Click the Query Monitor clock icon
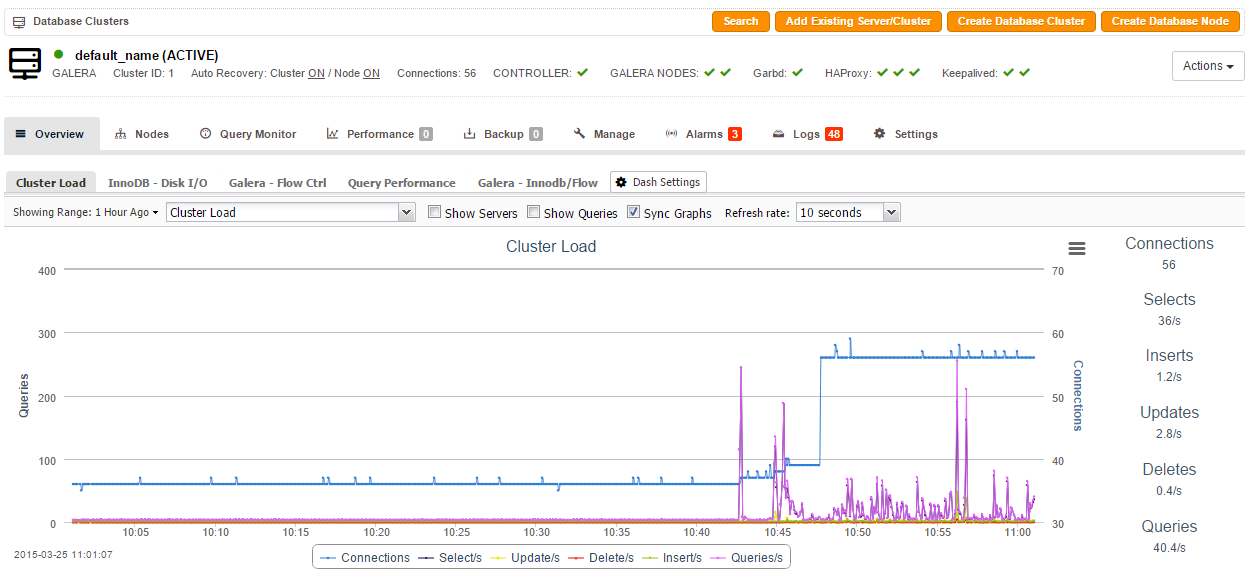This screenshot has width=1252, height=586. [206, 134]
